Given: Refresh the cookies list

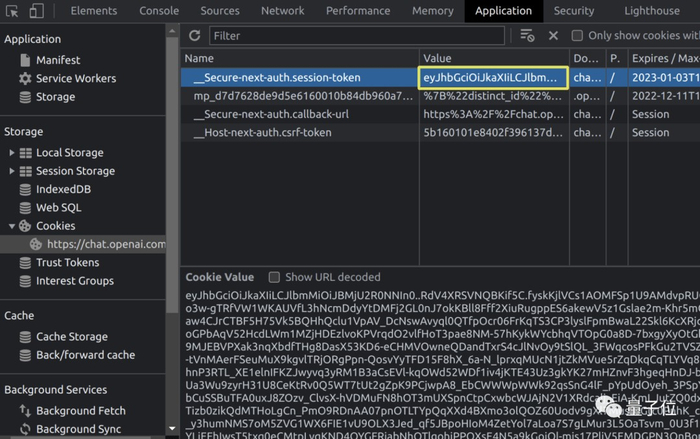Looking at the screenshot, I should (194, 36).
